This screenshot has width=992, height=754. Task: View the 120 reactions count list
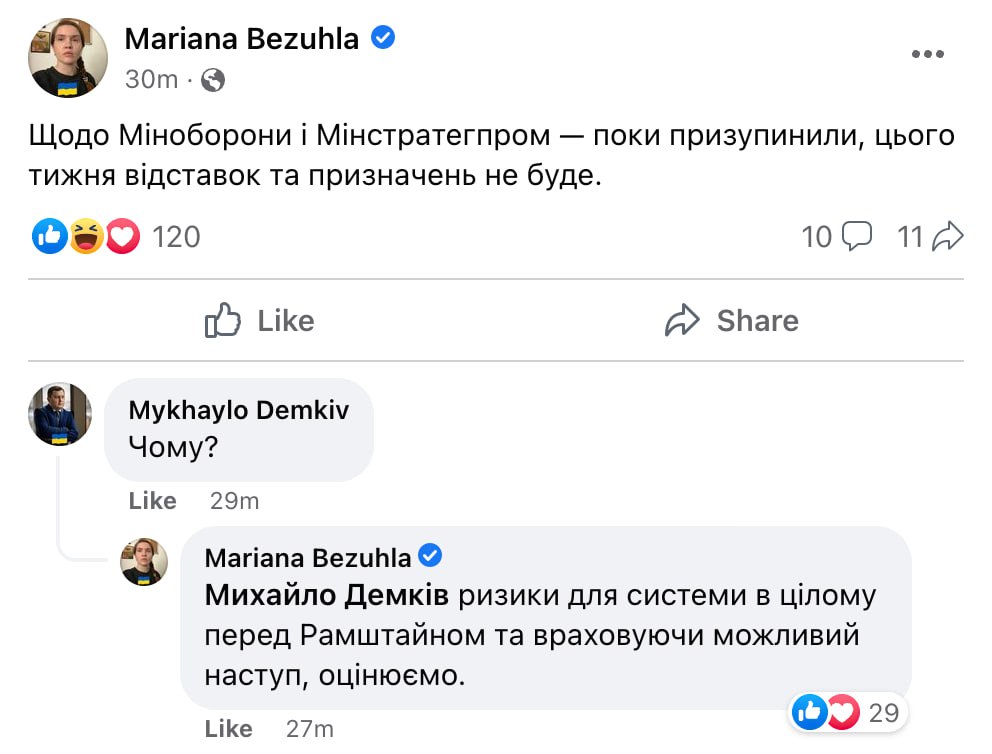176,237
